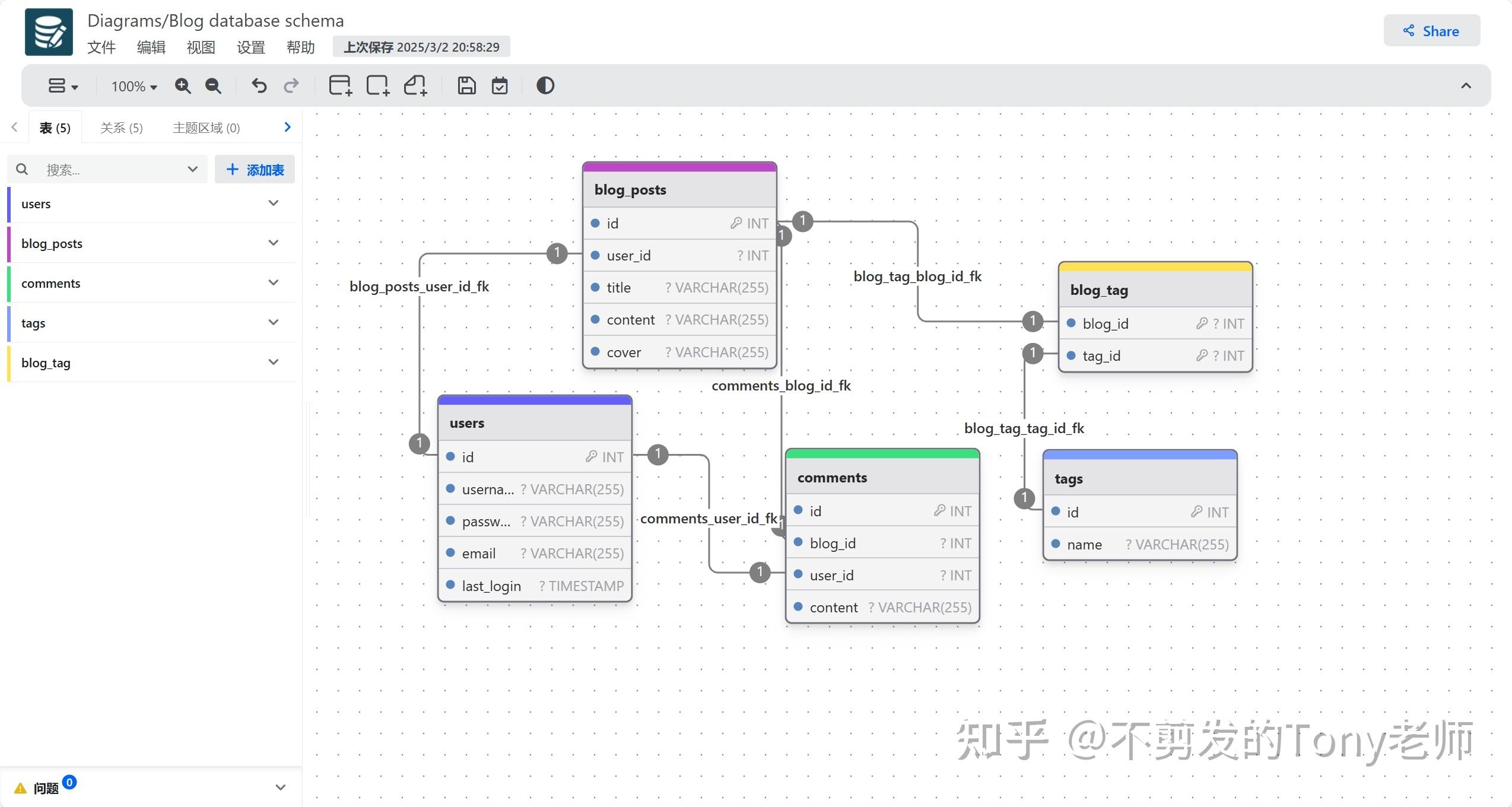This screenshot has height=807, width=1512.
Task: Switch to the 关系 relationships tab
Action: [x=121, y=126]
